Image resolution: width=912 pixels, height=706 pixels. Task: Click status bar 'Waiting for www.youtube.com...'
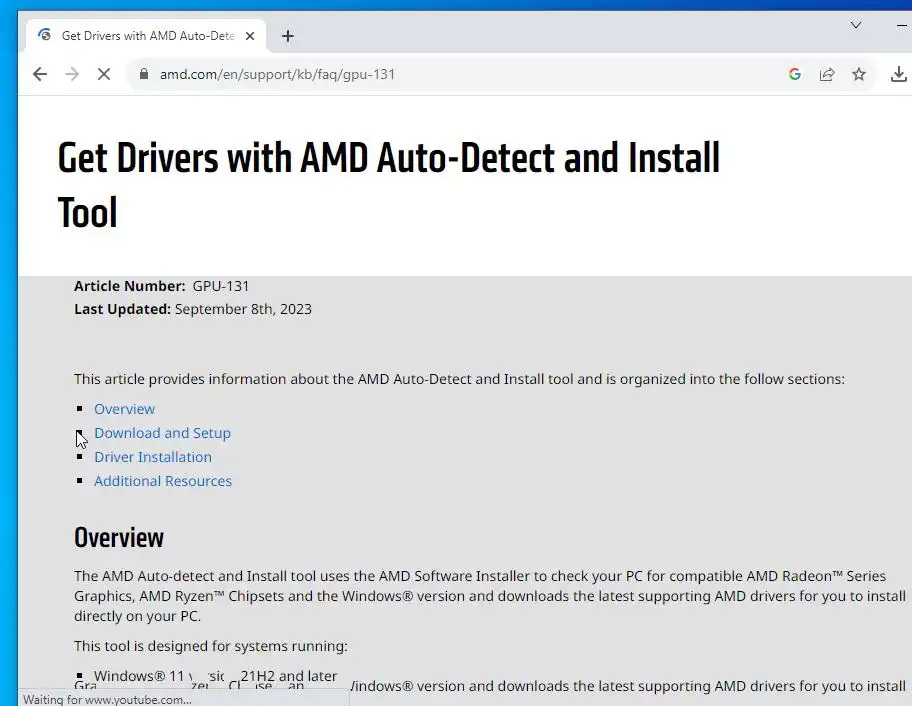tap(107, 700)
